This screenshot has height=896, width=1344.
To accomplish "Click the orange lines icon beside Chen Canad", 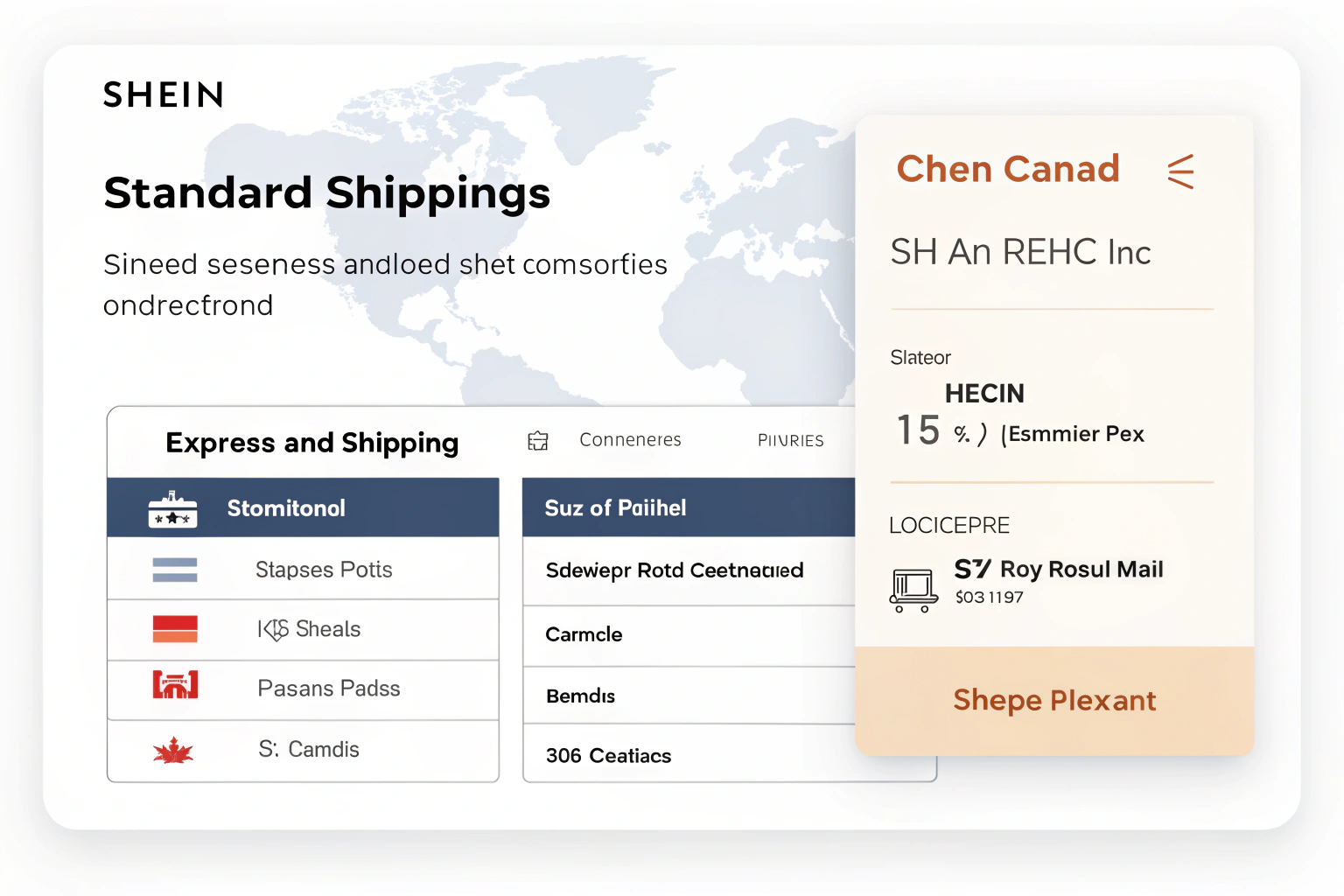I will coord(1180,171).
